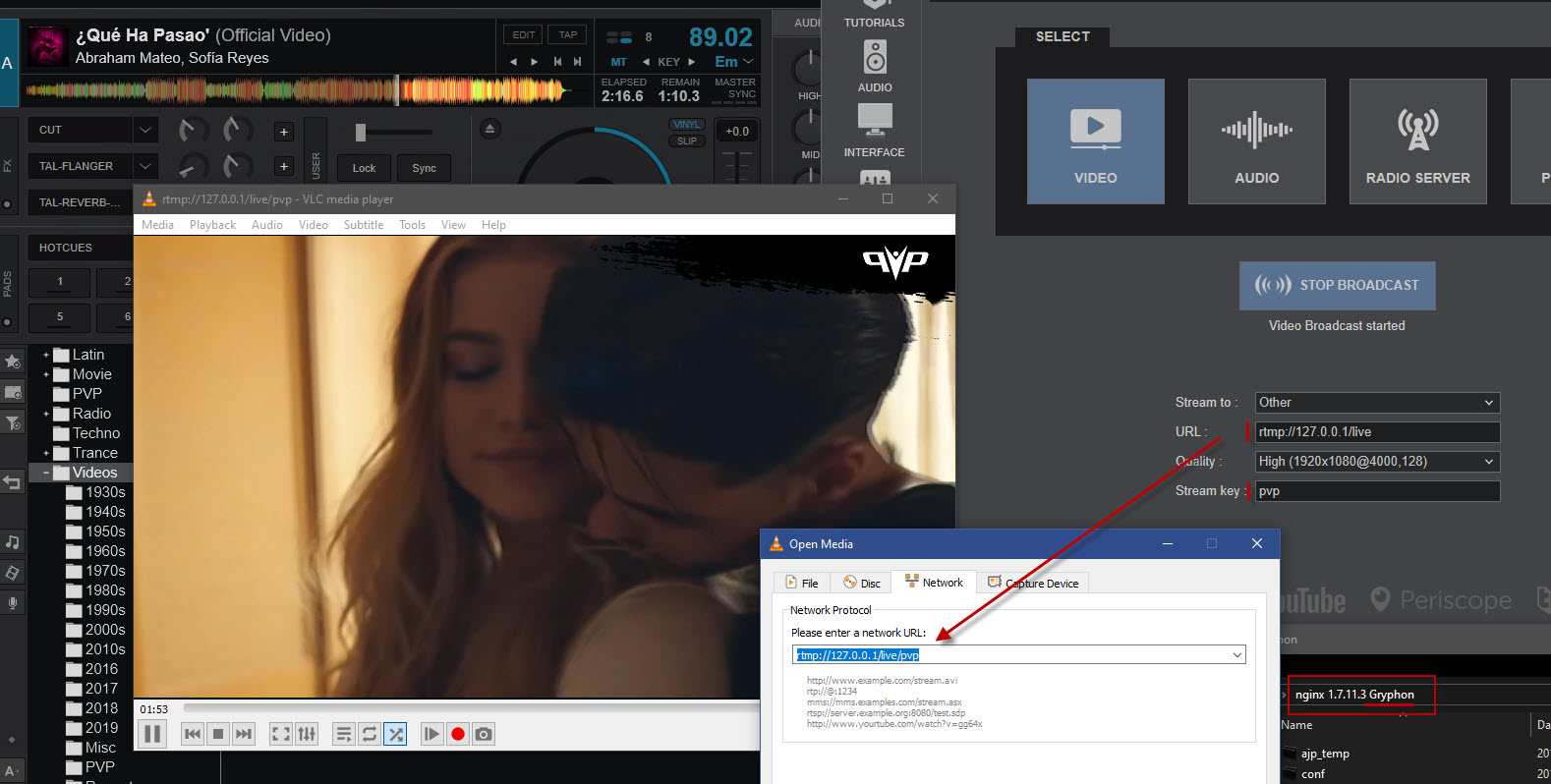Expand the Trance folder
The width and height of the screenshot is (1551, 784).
click(45, 453)
